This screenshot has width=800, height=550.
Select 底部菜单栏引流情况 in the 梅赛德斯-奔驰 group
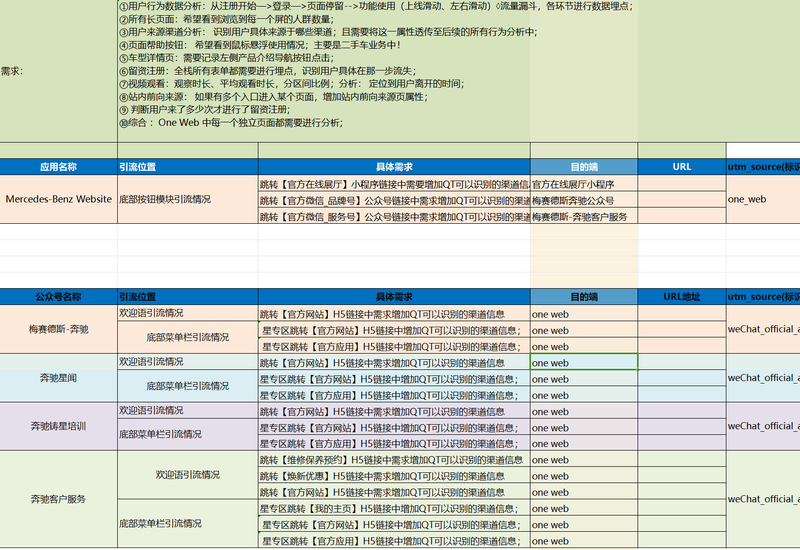tap(188, 337)
